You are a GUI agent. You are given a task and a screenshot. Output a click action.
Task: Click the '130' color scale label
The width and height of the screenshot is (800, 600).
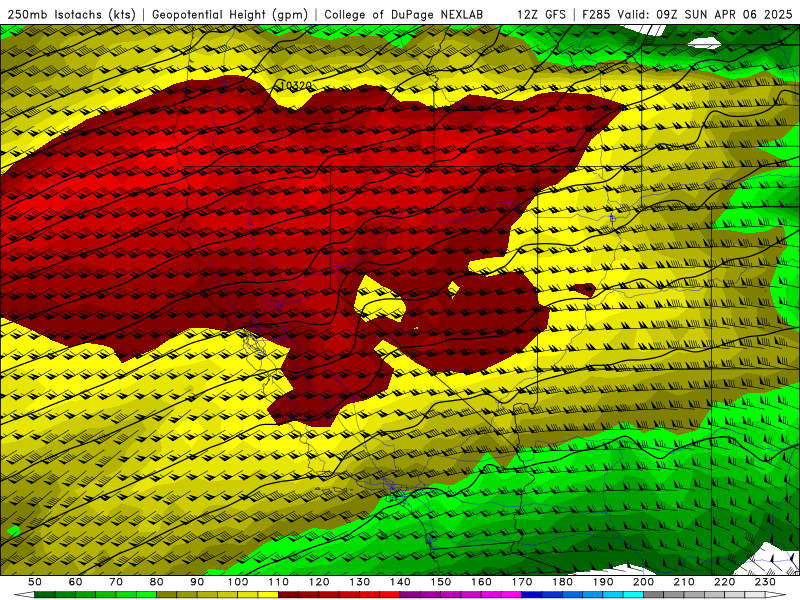360,582
